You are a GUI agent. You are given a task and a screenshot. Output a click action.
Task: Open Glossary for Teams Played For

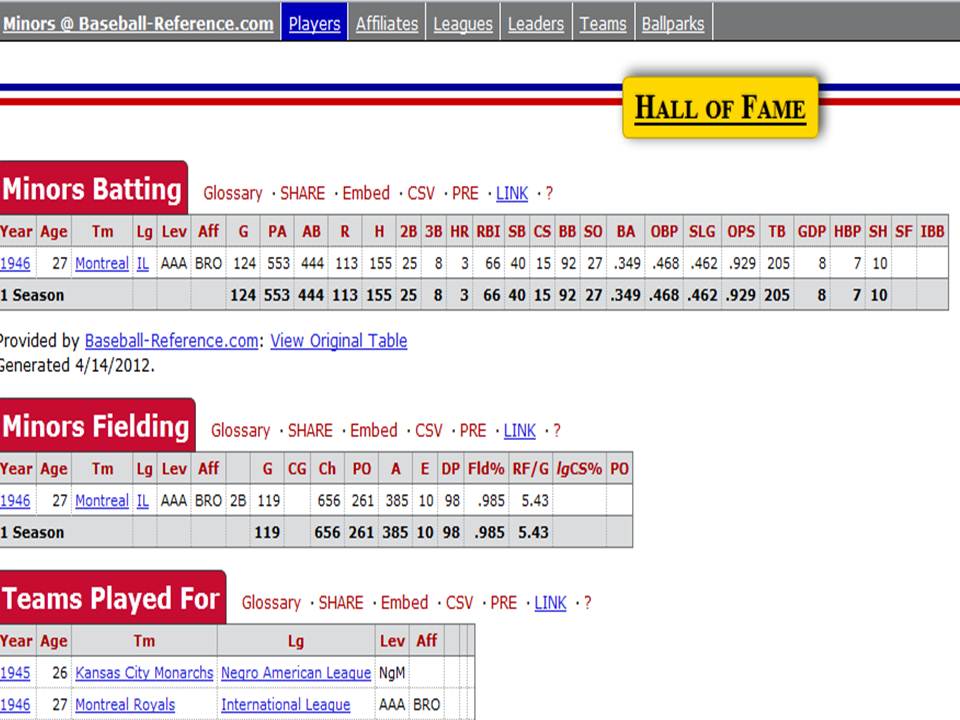click(x=271, y=602)
